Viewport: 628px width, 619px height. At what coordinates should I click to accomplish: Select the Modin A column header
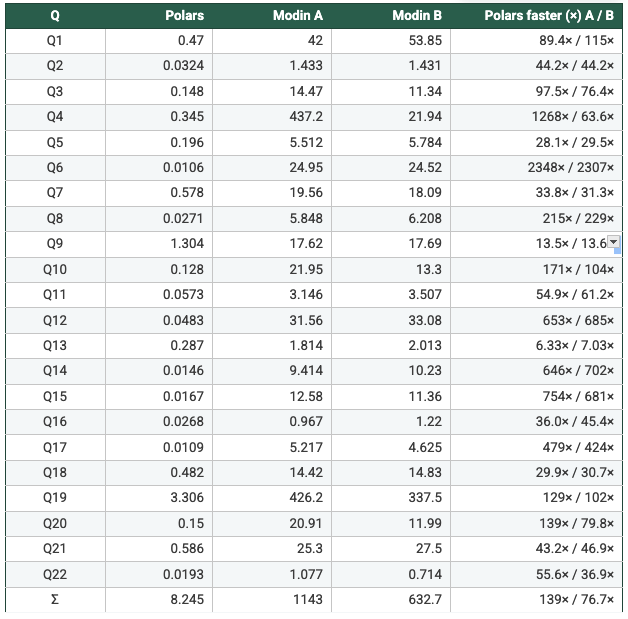tap(298, 16)
